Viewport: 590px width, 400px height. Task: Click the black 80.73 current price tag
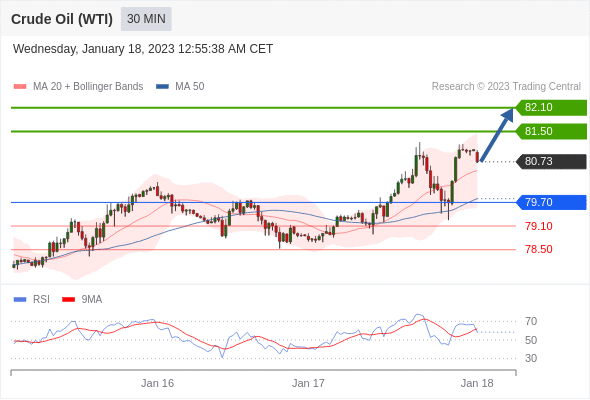click(551, 161)
